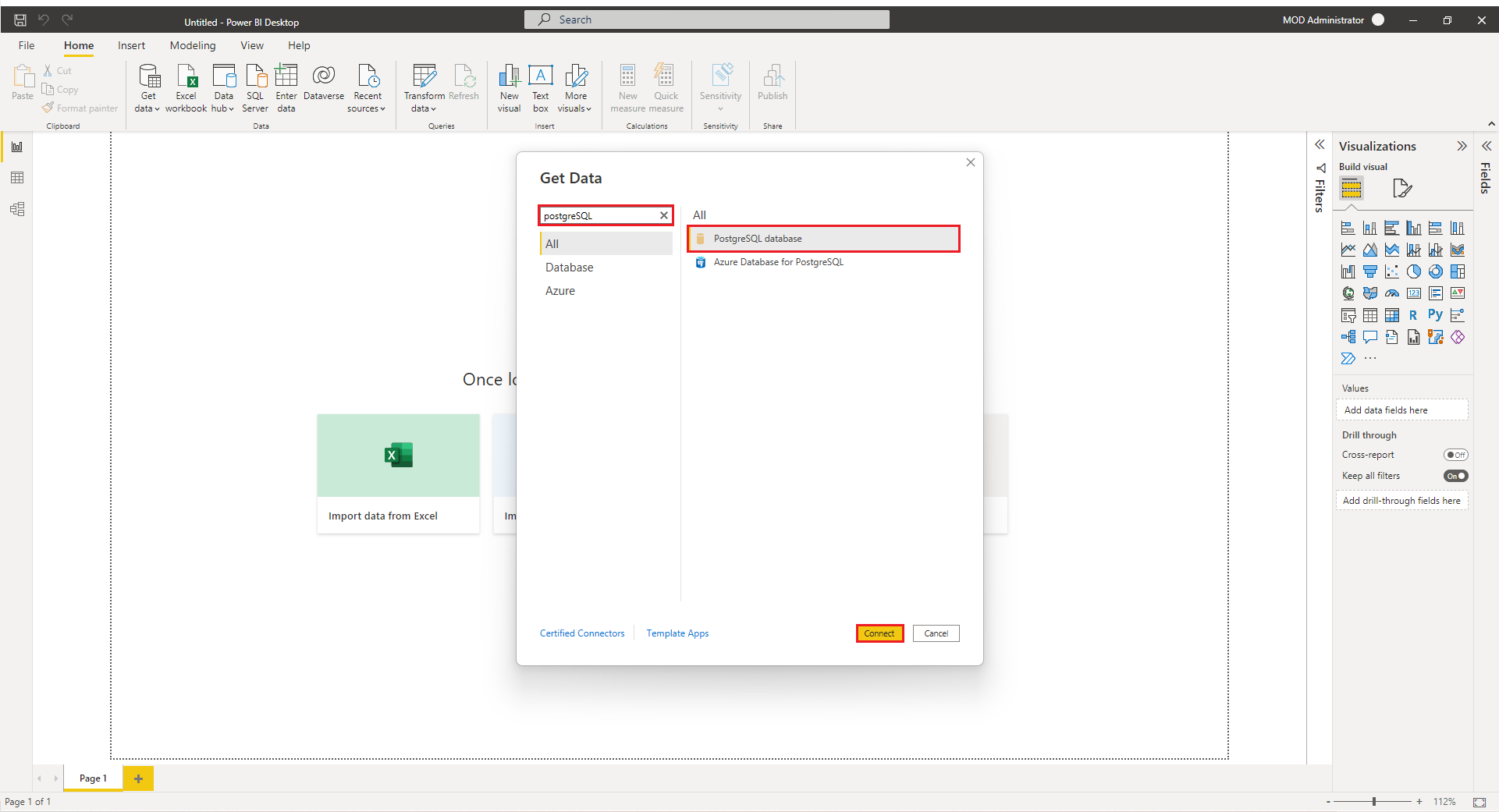The image size is (1499, 812).
Task: Open the Certified Connectors link
Action: click(582, 633)
